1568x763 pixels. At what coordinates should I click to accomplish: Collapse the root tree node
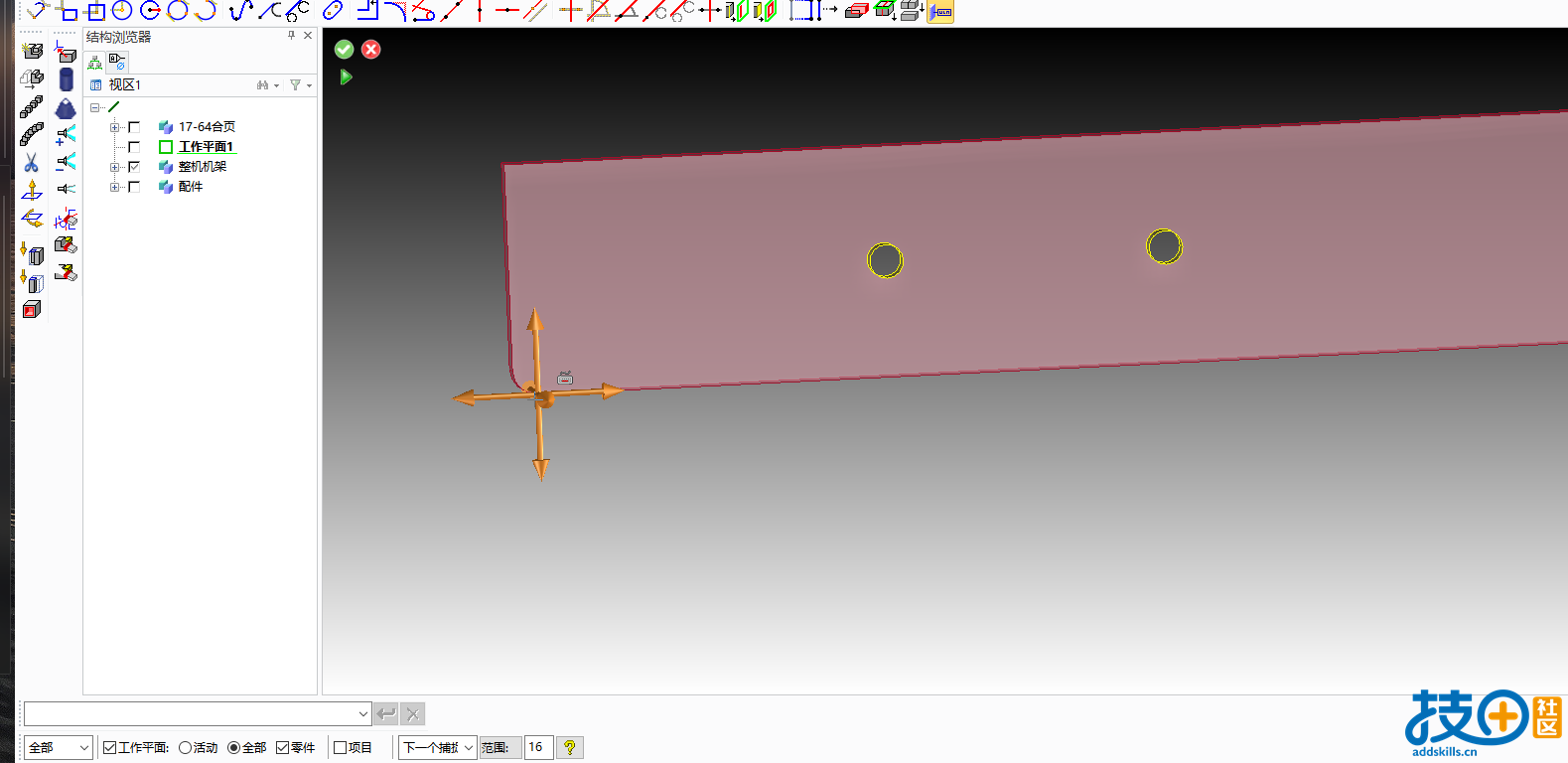95,107
